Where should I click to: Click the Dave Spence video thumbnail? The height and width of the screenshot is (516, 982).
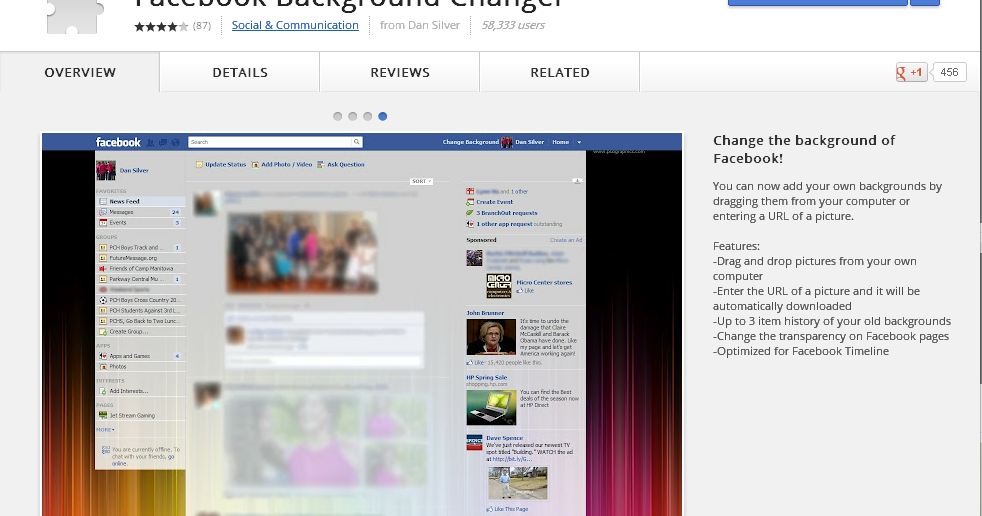(x=517, y=483)
